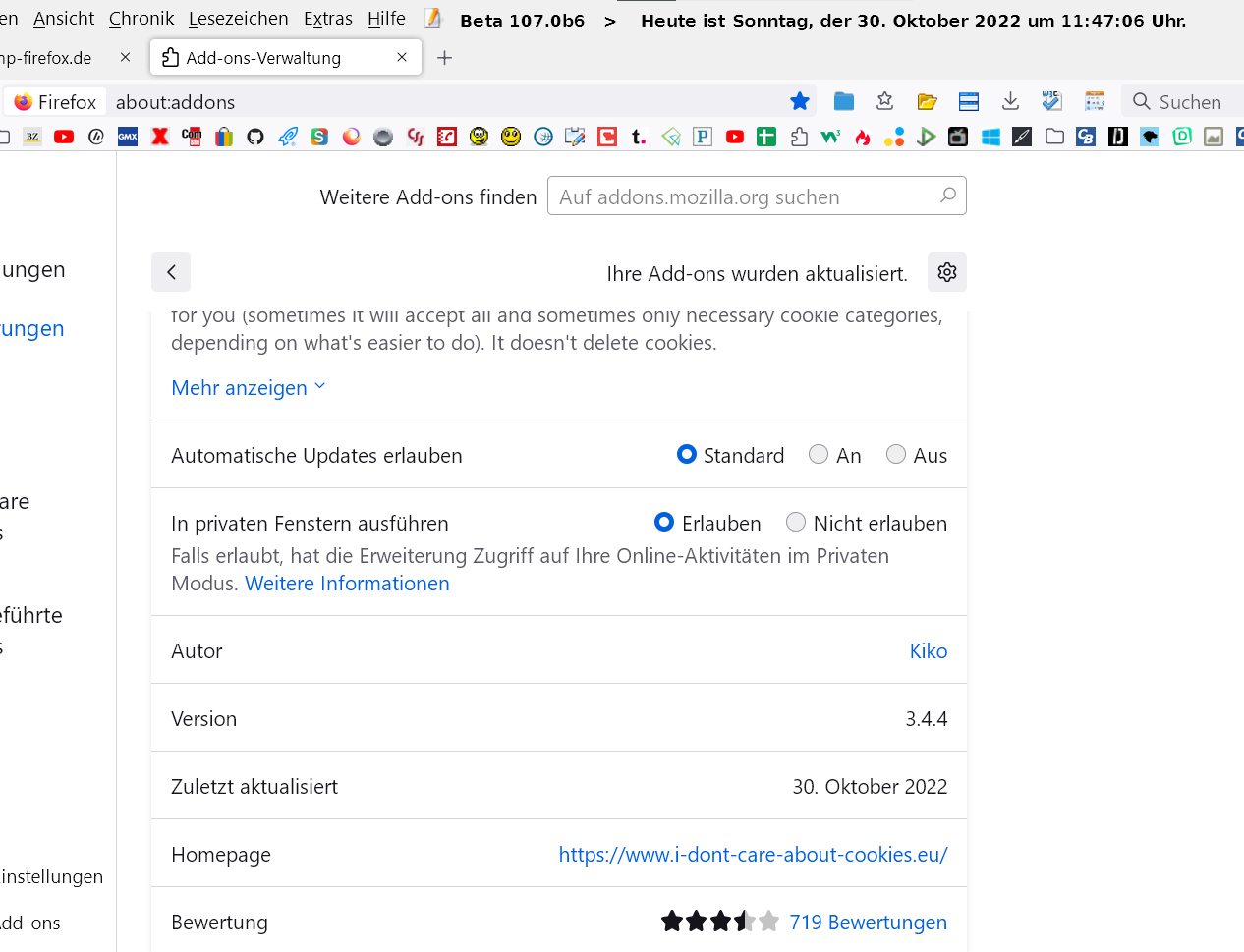The image size is (1244, 952).
Task: Open the Lesezeichen menu
Action: (239, 19)
